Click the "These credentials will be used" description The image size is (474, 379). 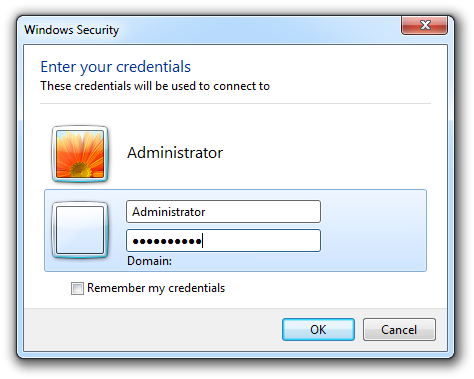[x=155, y=86]
